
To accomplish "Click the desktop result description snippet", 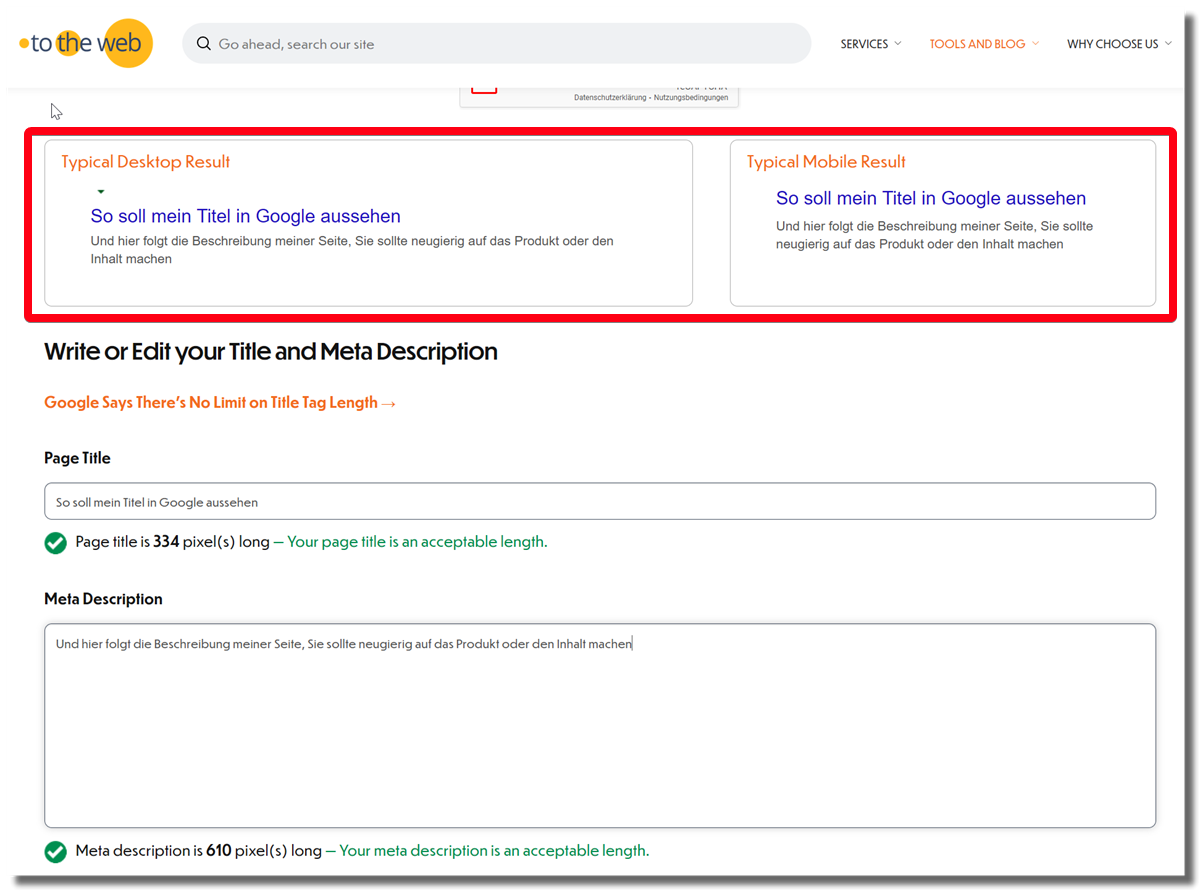I will click(351, 250).
